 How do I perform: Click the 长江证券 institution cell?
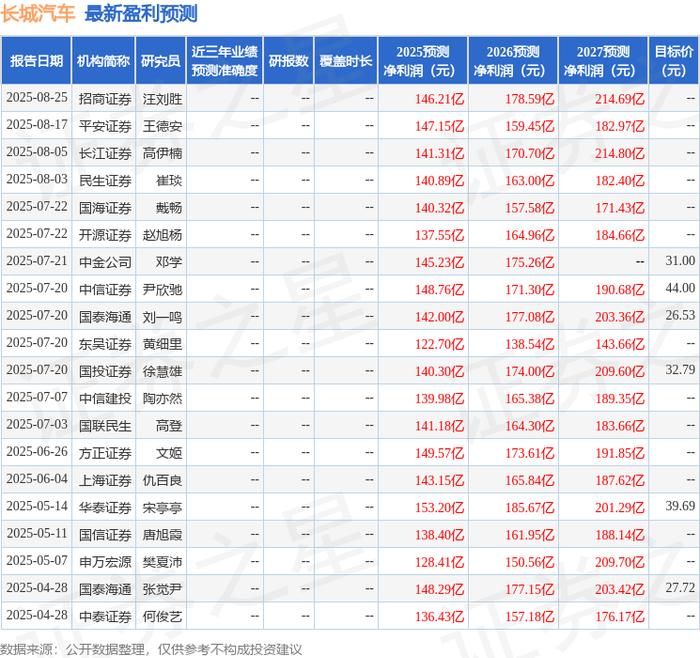pos(105,153)
